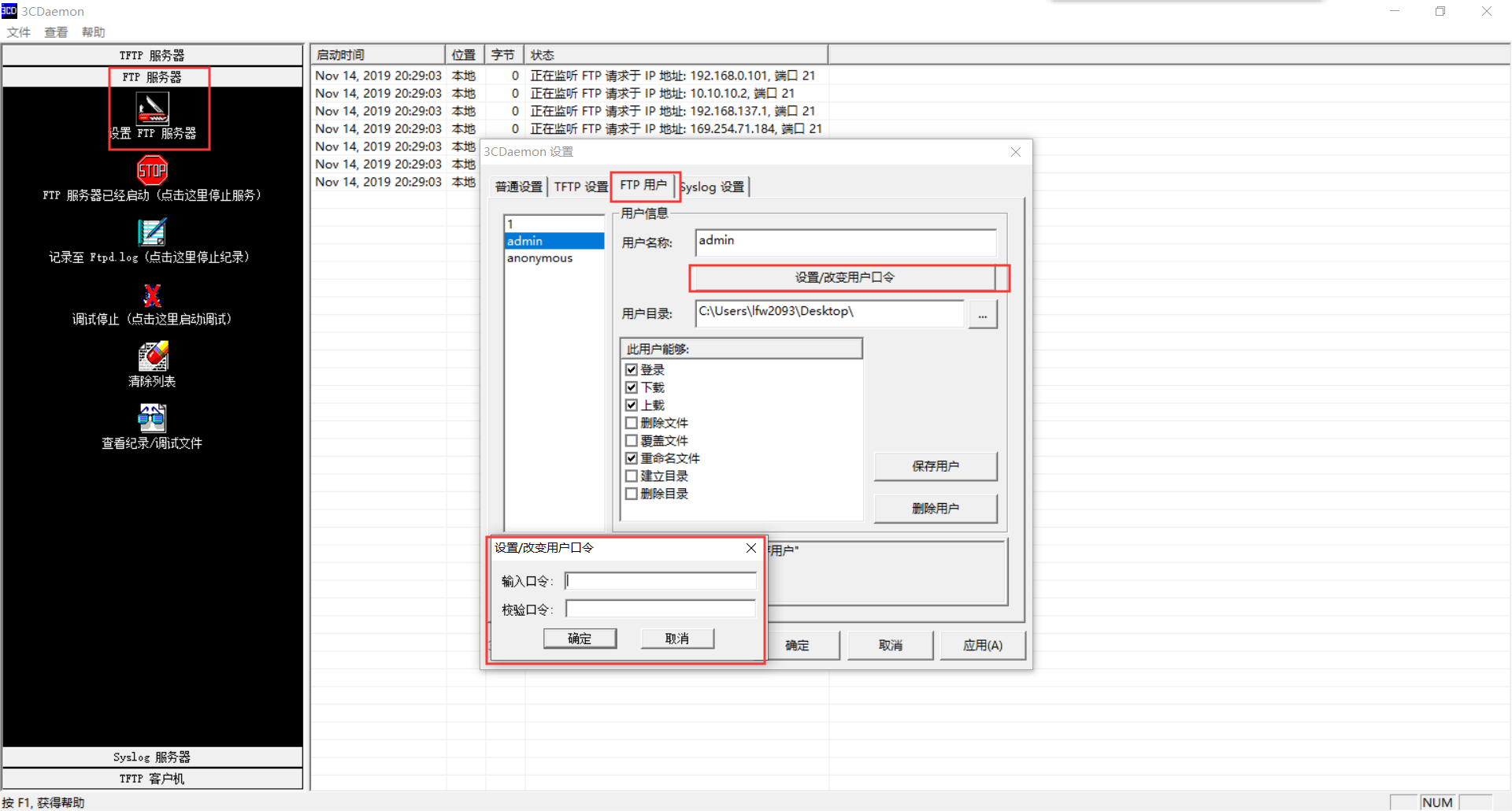Expand the TFTP 客户机 panel header
The width and height of the screenshot is (1512, 811).
pyautogui.click(x=152, y=779)
